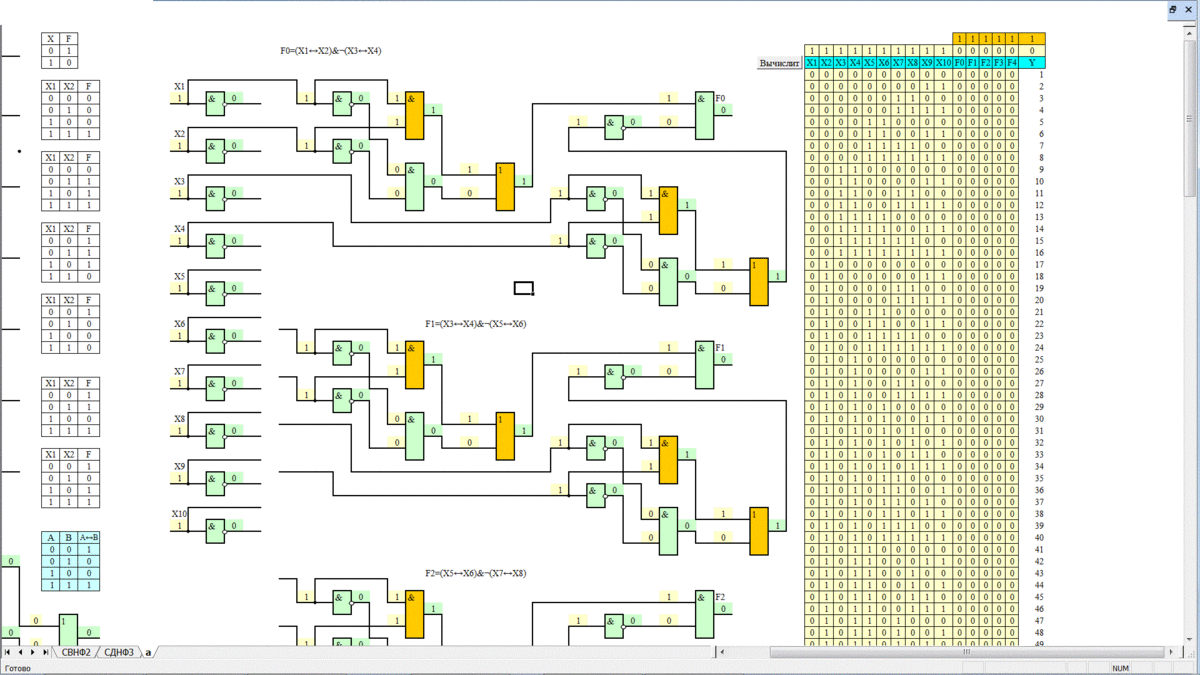Click the previous sheet navigation arrow
The width and height of the screenshot is (1200, 675).
pyautogui.click(x=20, y=652)
